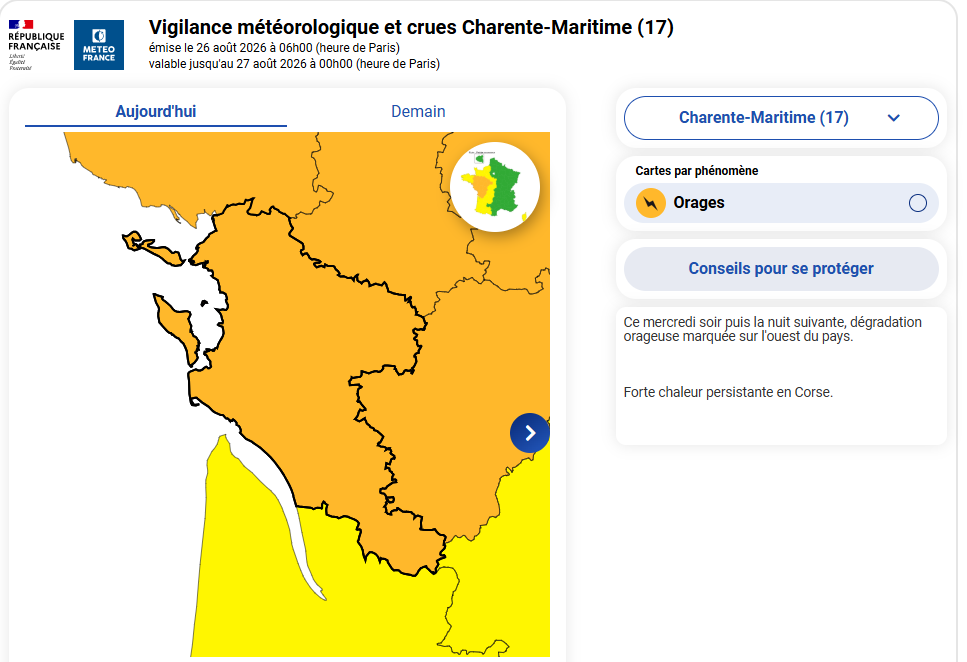This screenshot has height=662, width=967.
Task: Open Conseils pour se protéger
Action: (x=781, y=269)
